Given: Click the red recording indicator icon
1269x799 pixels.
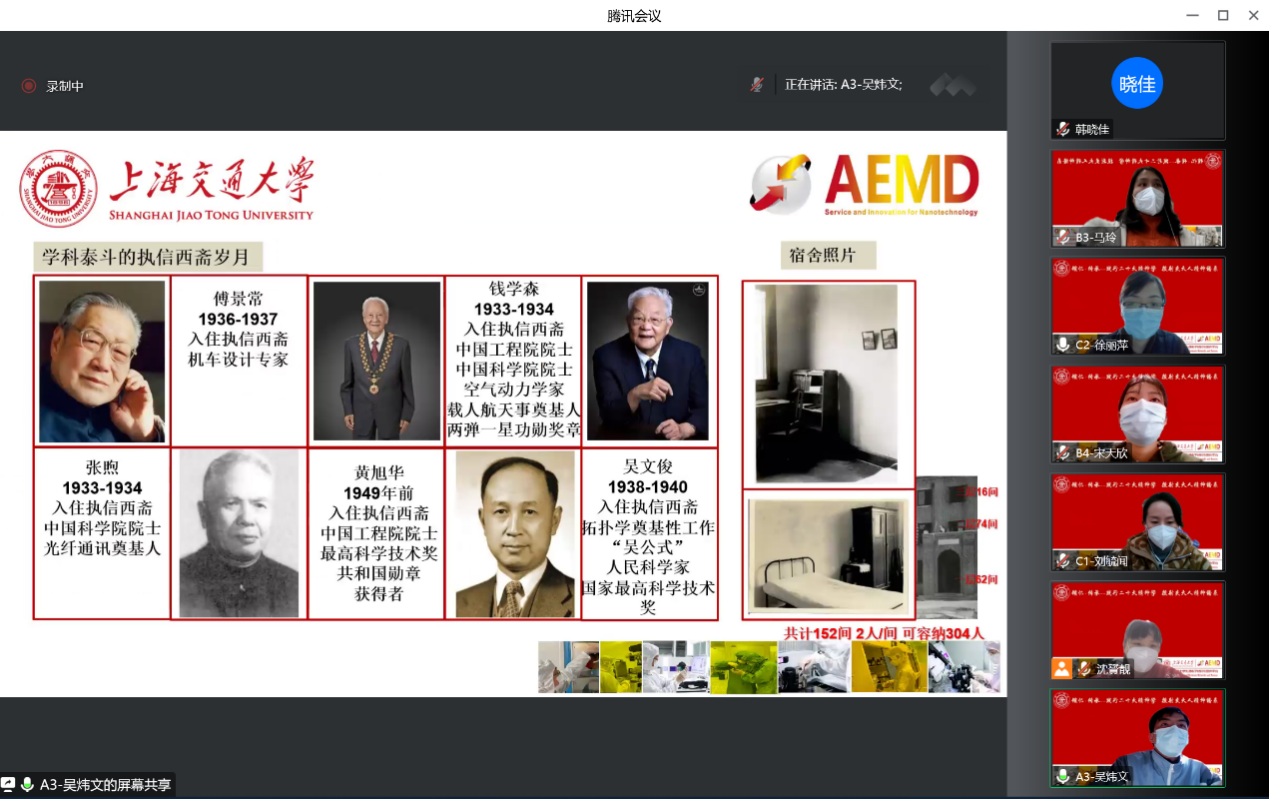Looking at the screenshot, I should [x=27, y=86].
